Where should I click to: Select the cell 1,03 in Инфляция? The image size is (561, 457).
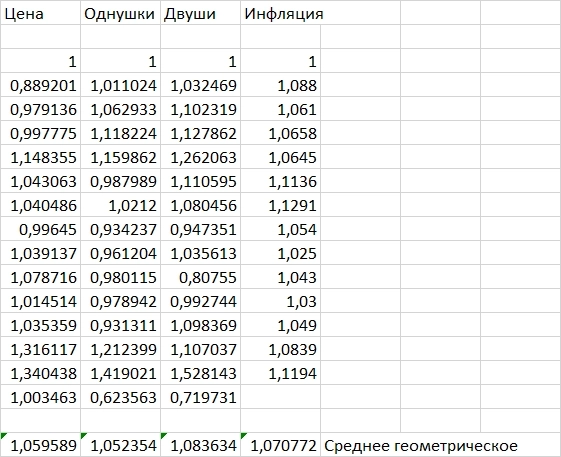(x=280, y=301)
